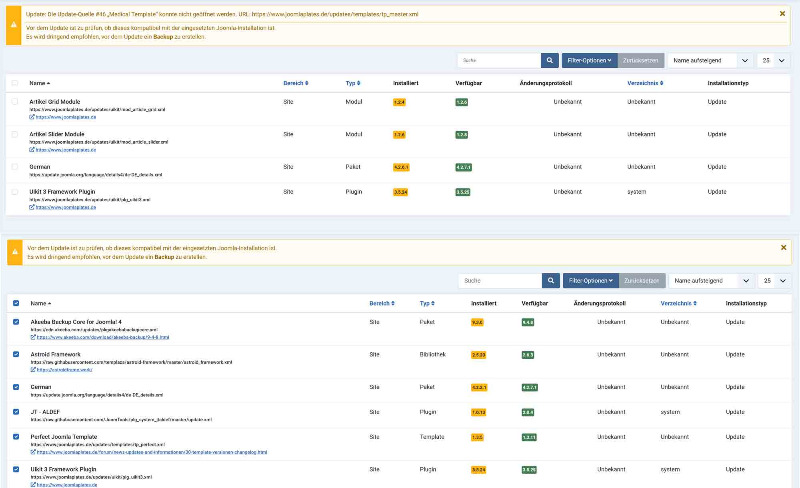The height and width of the screenshot is (488, 800).
Task: Click the 'Akeeba Backup Core for Joomla! 4' name
Action: (x=76, y=322)
